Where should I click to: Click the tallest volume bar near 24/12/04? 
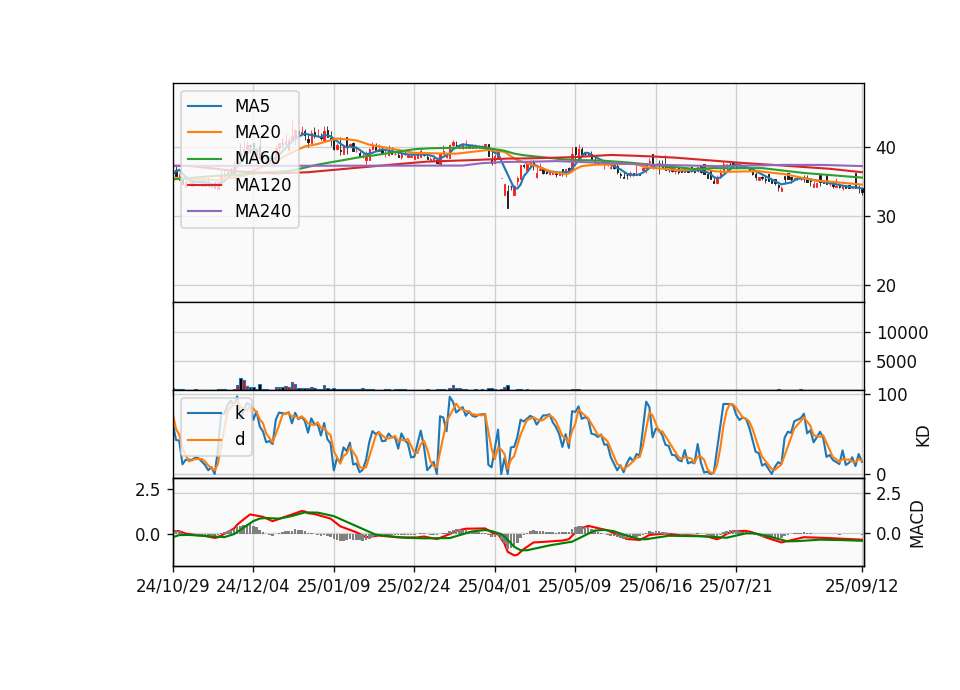pyautogui.click(x=241, y=384)
